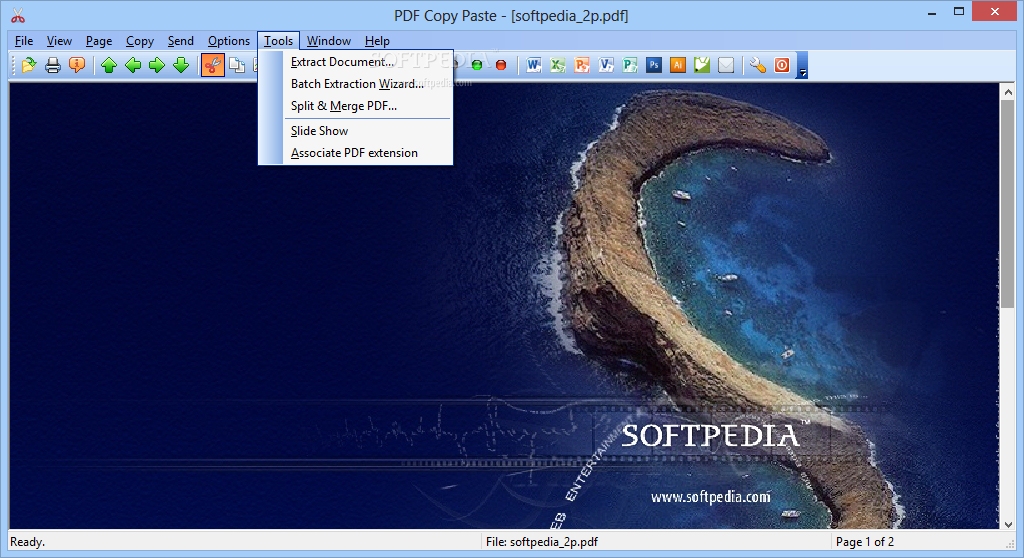Screen dimensions: 1024x558
Task: Click the application scissors icon in title bar
Action: (x=18, y=16)
